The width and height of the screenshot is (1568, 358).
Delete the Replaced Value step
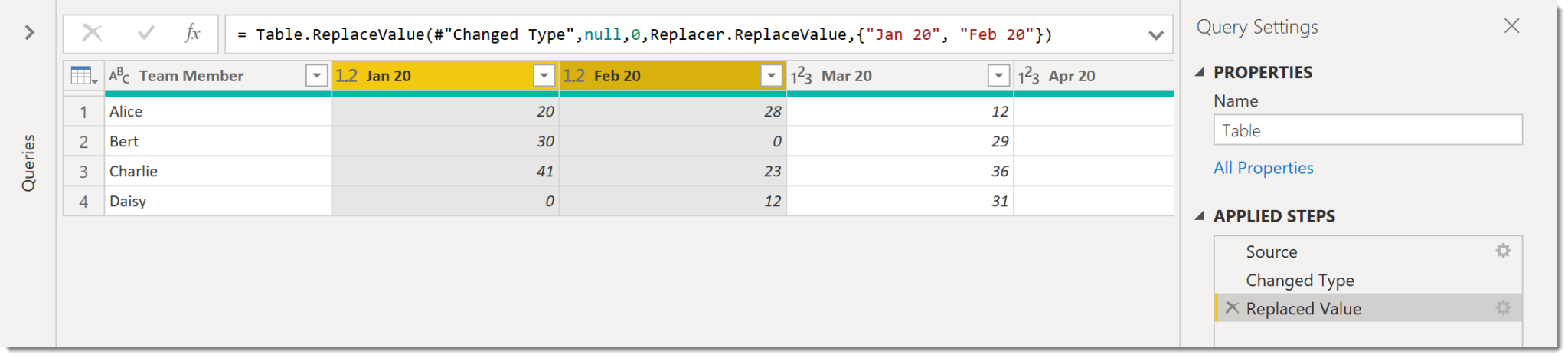pos(1232,308)
